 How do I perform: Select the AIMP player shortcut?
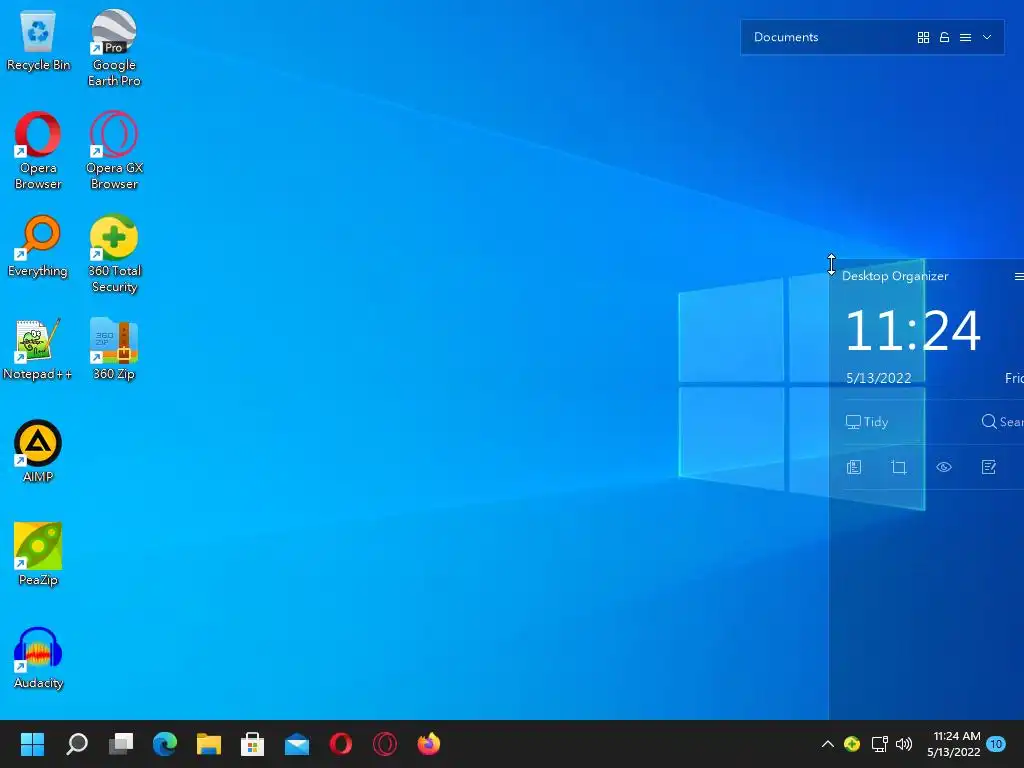pos(38,451)
